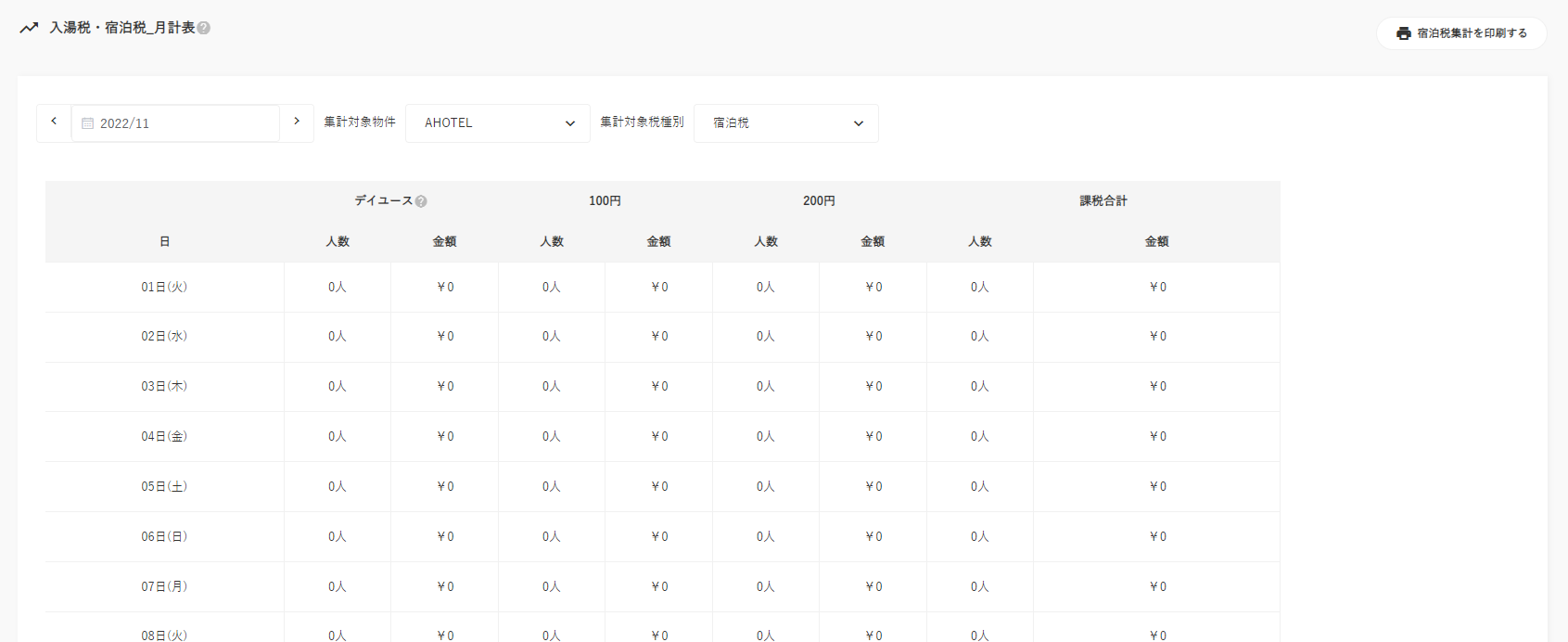This screenshot has width=1568, height=642.
Task: Click the trend chart icon beside the page title
Action: tap(29, 28)
